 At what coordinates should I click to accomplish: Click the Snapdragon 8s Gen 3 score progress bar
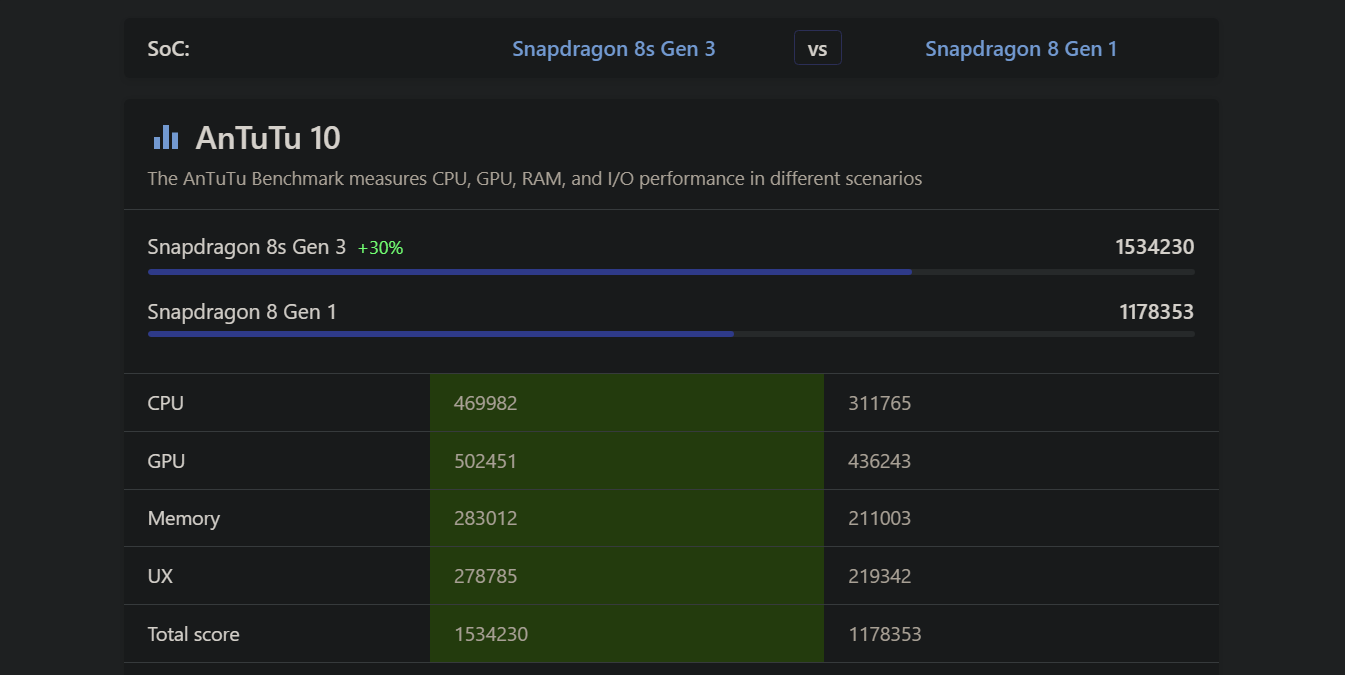[x=671, y=272]
